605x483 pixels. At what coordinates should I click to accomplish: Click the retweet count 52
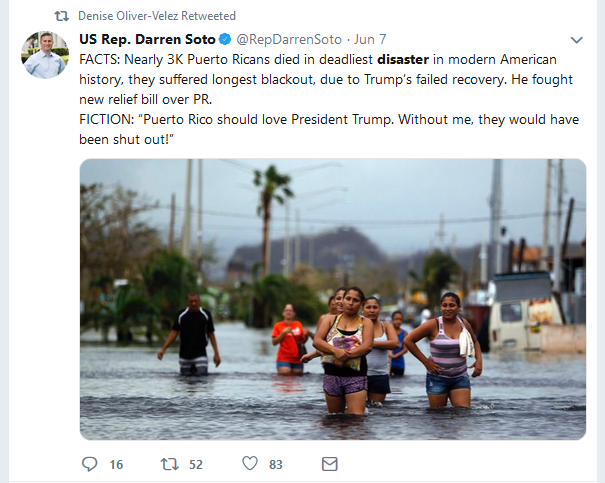[x=196, y=464]
